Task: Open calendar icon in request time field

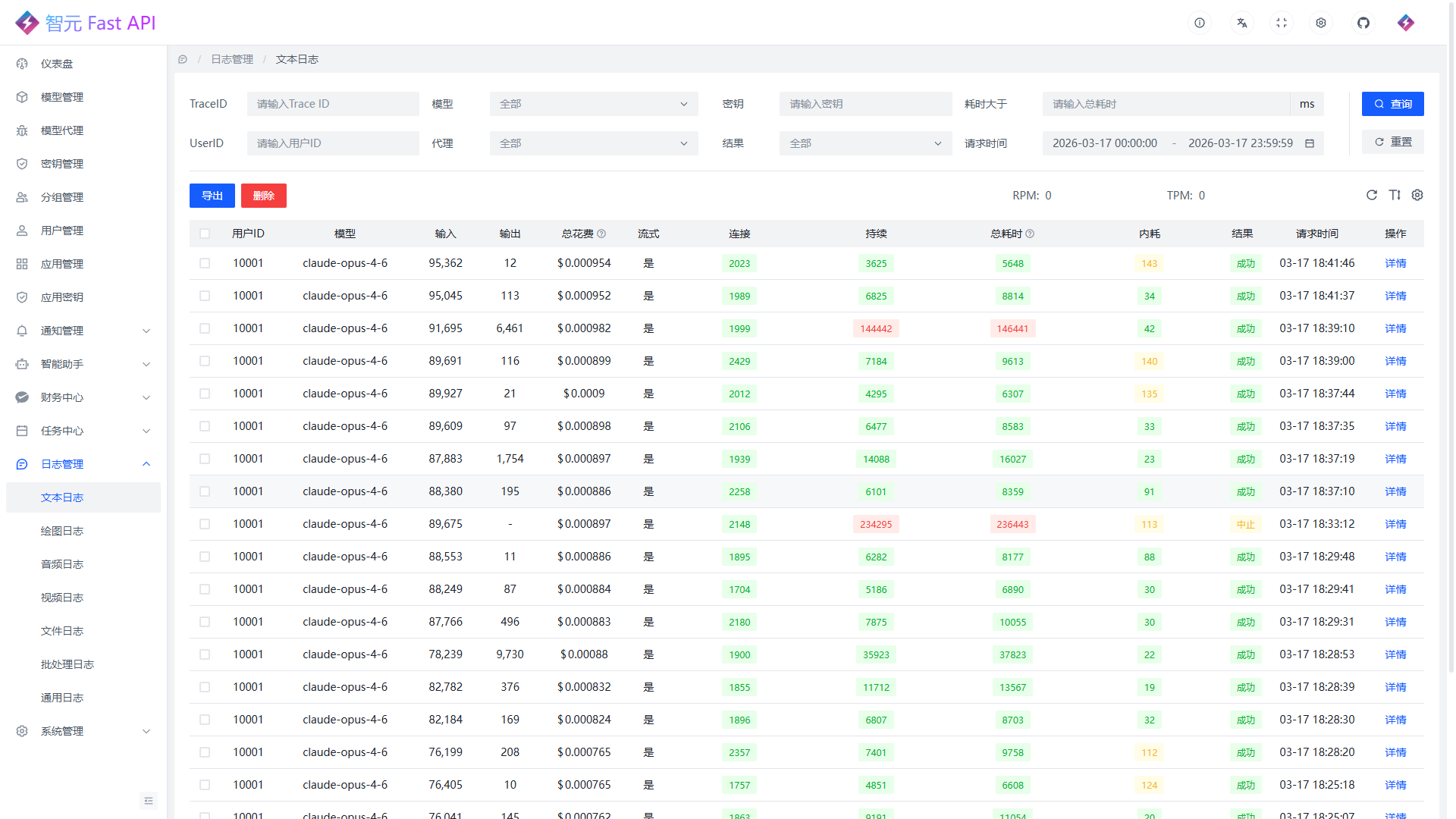Action: tap(1309, 143)
